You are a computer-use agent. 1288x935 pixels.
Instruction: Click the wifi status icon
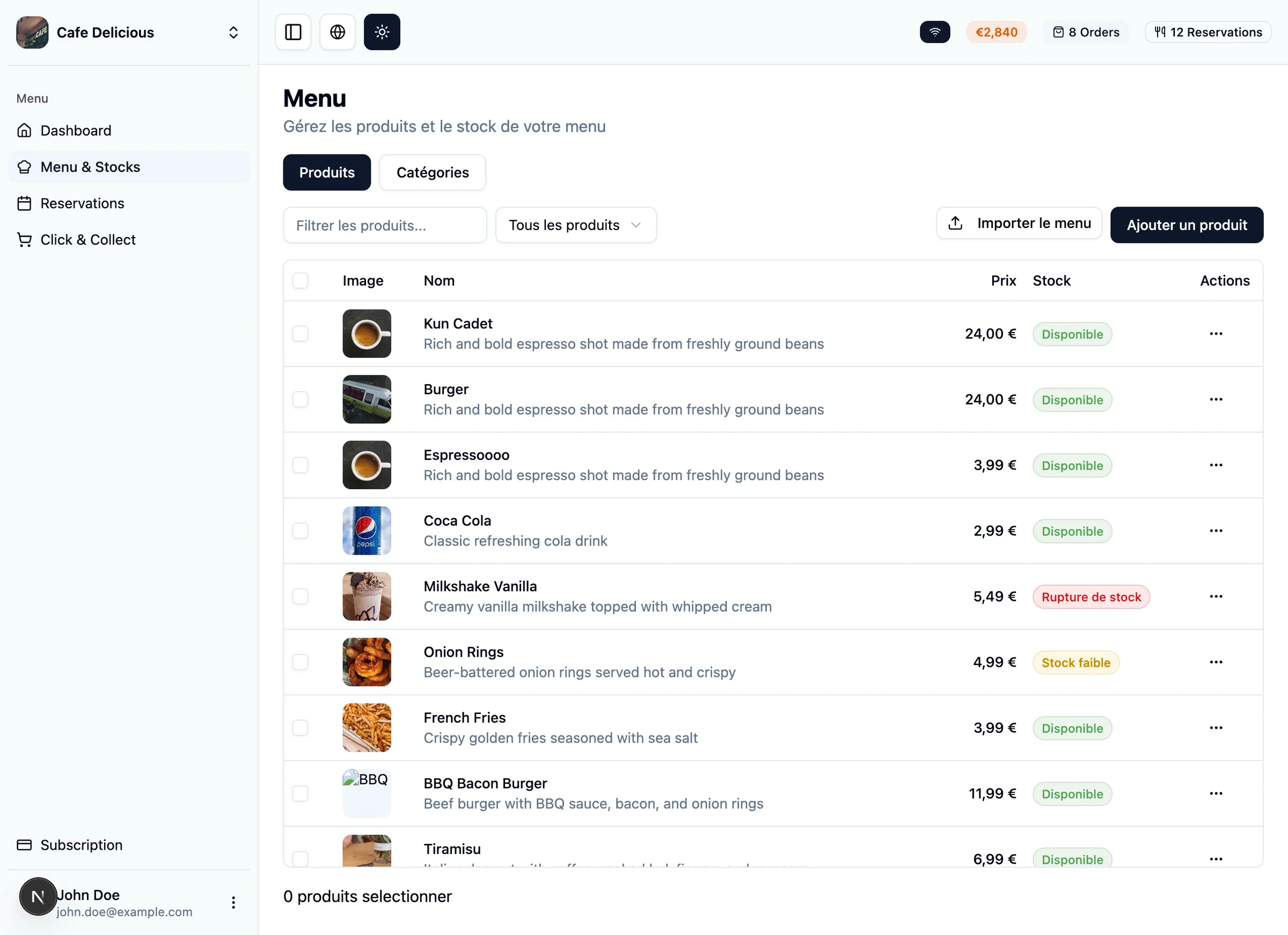pos(934,32)
